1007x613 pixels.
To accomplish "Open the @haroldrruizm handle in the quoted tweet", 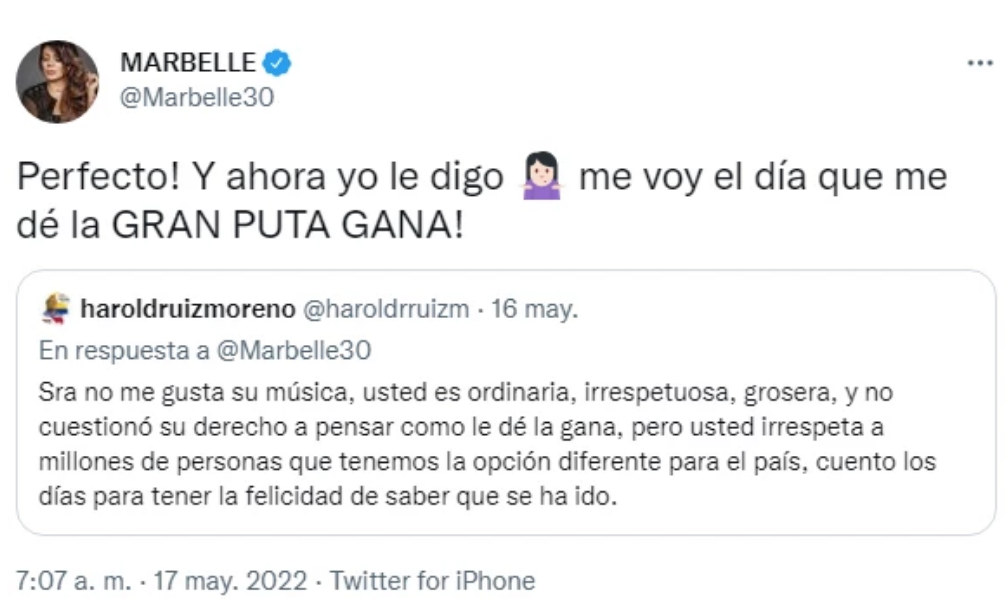I will 385,309.
